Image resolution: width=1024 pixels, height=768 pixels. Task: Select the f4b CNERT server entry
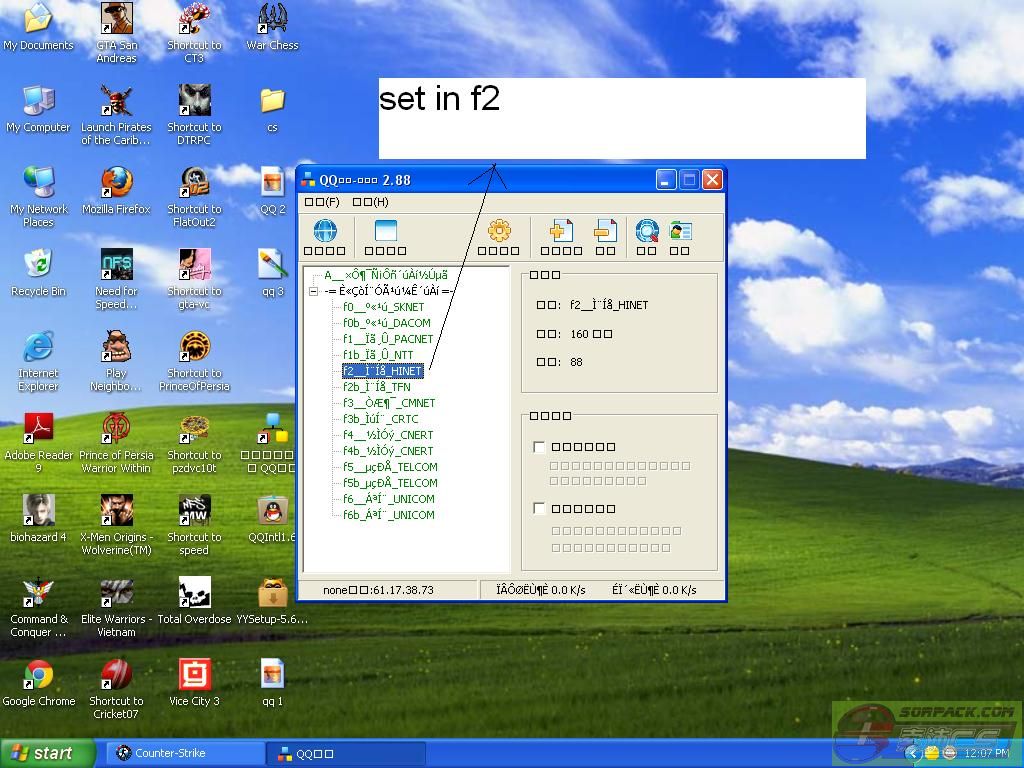388,451
